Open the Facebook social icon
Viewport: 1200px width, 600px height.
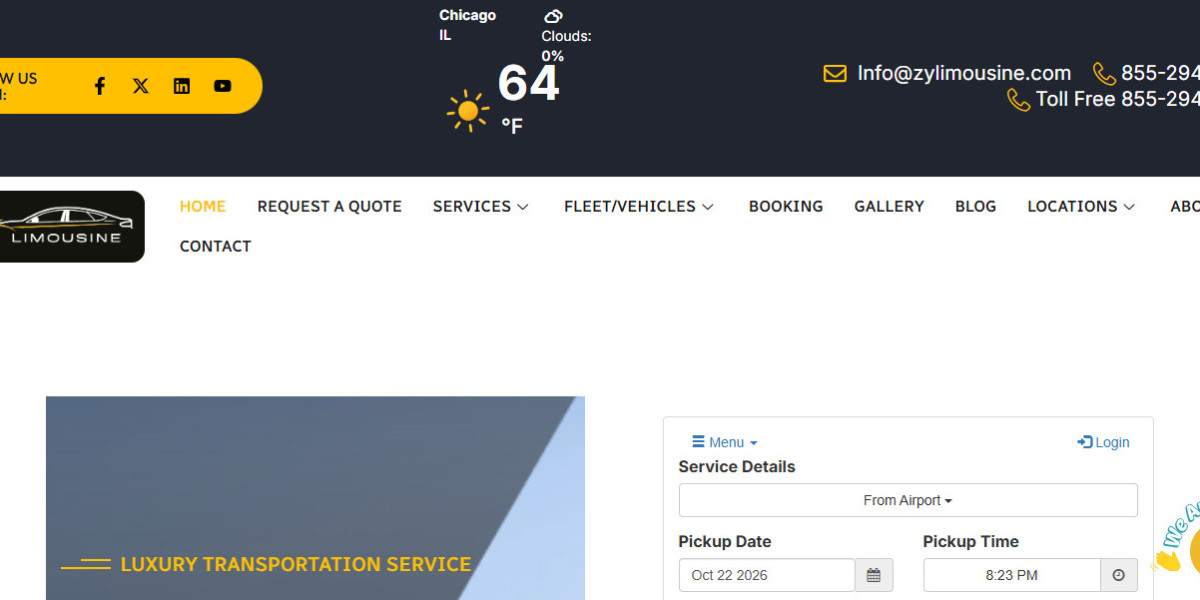click(x=100, y=86)
